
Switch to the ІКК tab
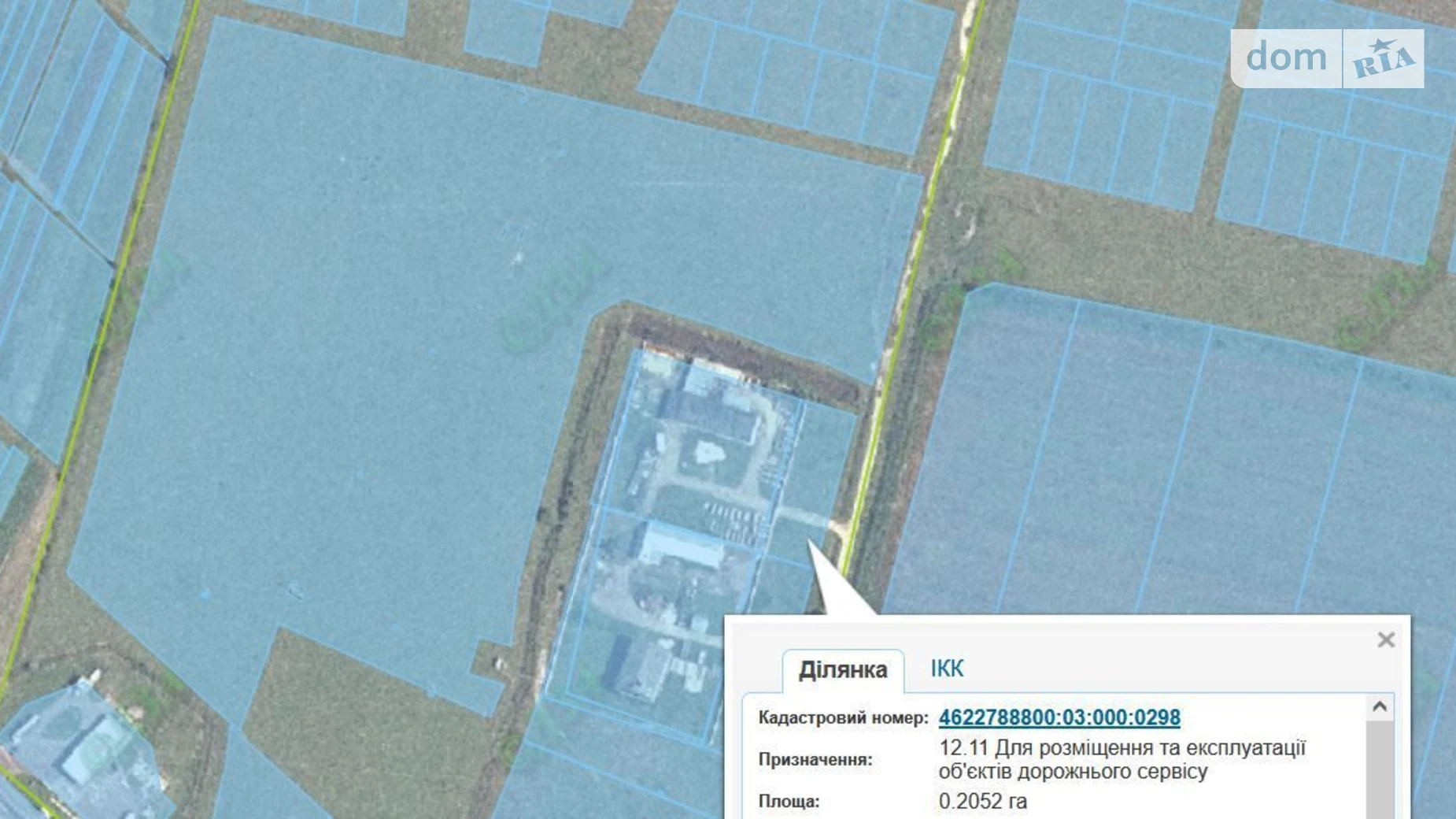click(947, 669)
